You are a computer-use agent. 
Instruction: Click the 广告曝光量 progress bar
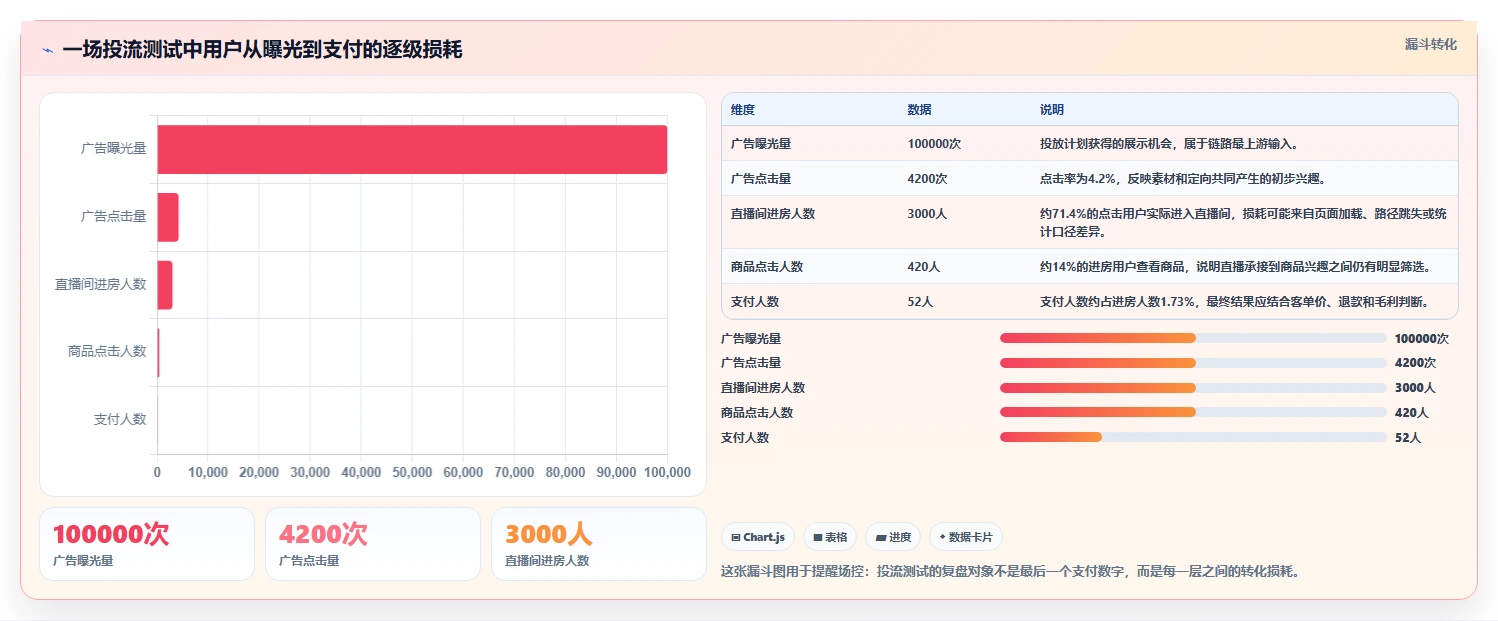(x=1193, y=338)
